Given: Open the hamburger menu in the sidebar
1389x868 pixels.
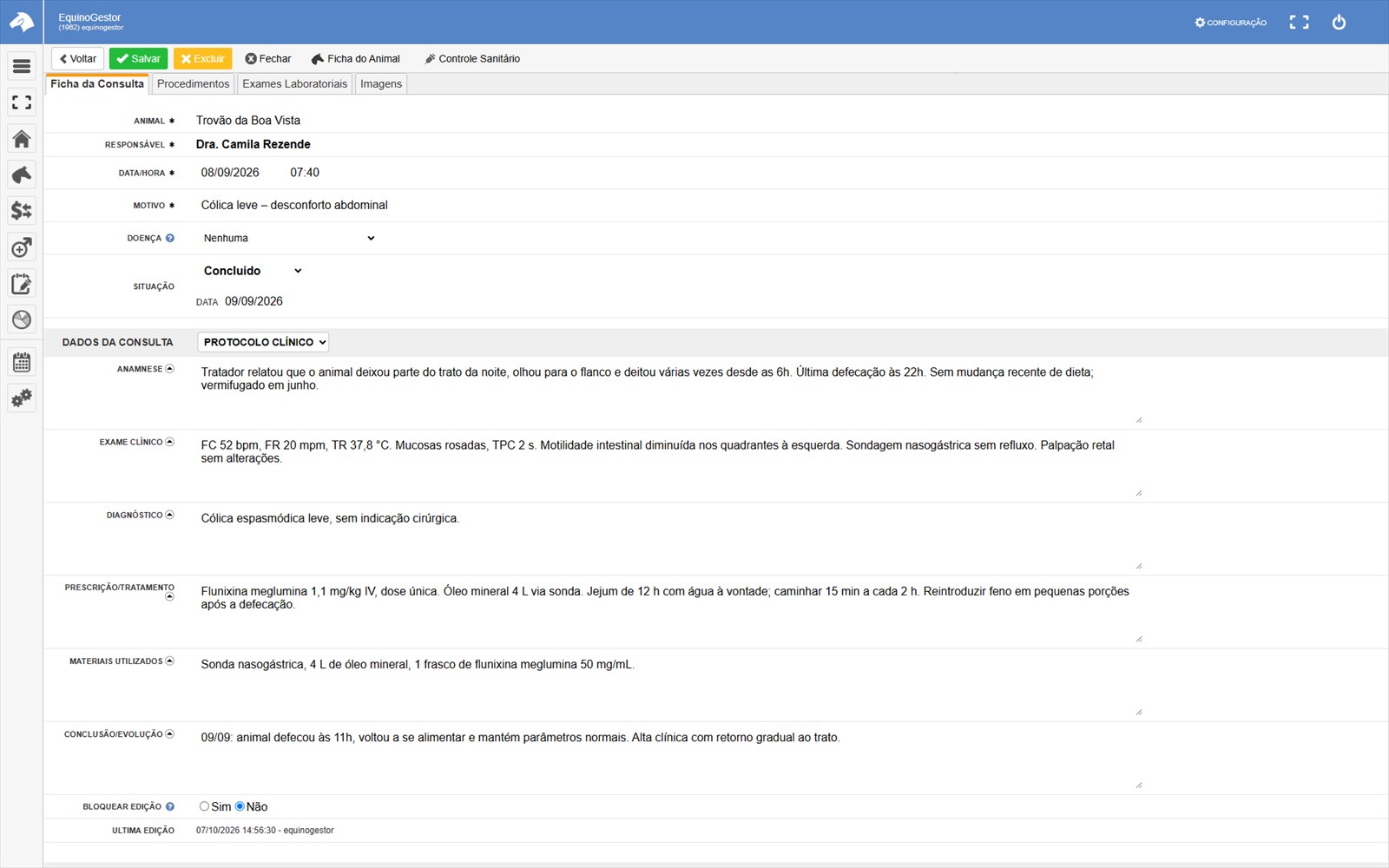Looking at the screenshot, I should pos(22,66).
